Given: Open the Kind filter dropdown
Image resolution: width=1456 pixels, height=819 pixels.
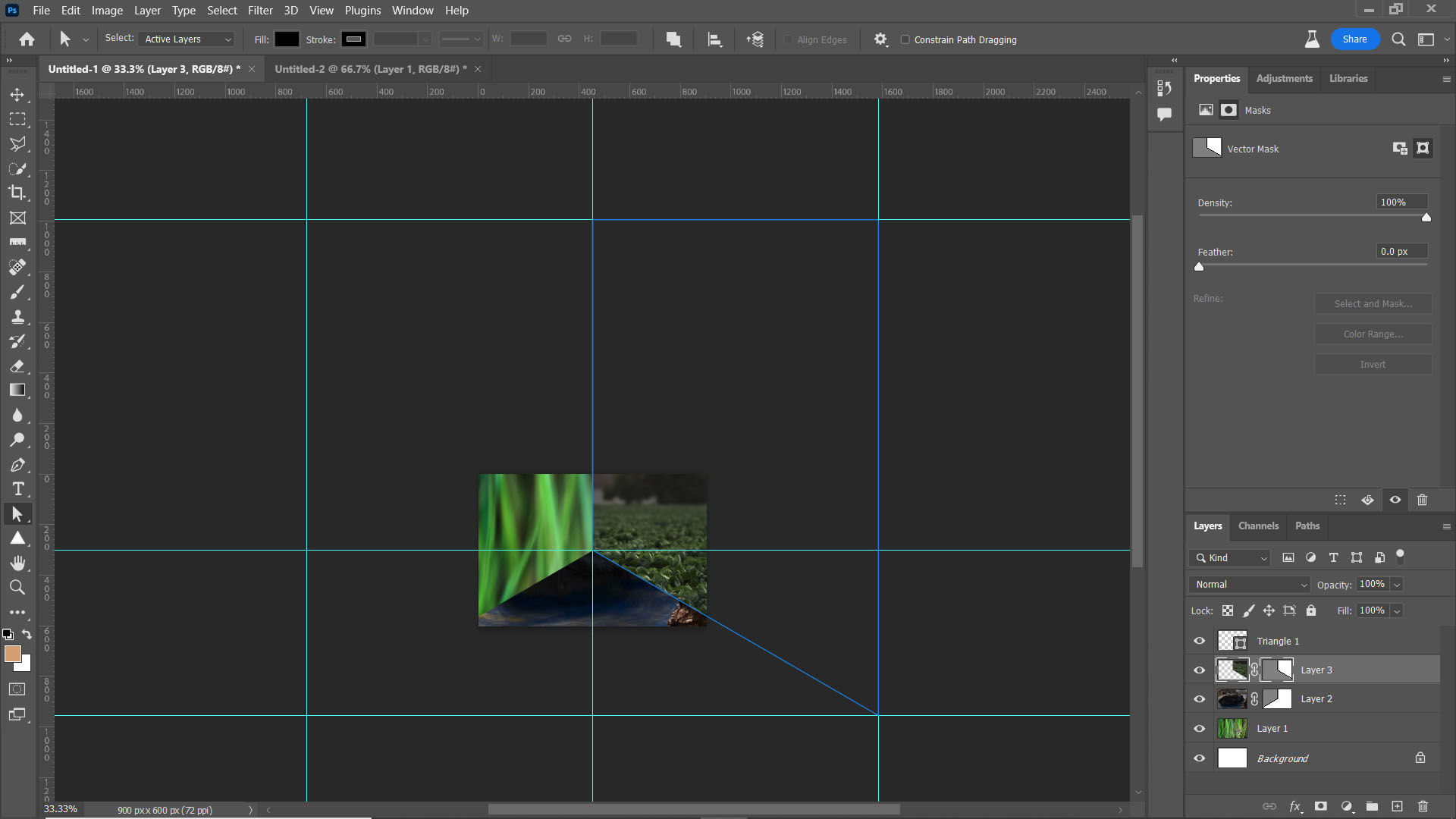Looking at the screenshot, I should pyautogui.click(x=1228, y=557).
